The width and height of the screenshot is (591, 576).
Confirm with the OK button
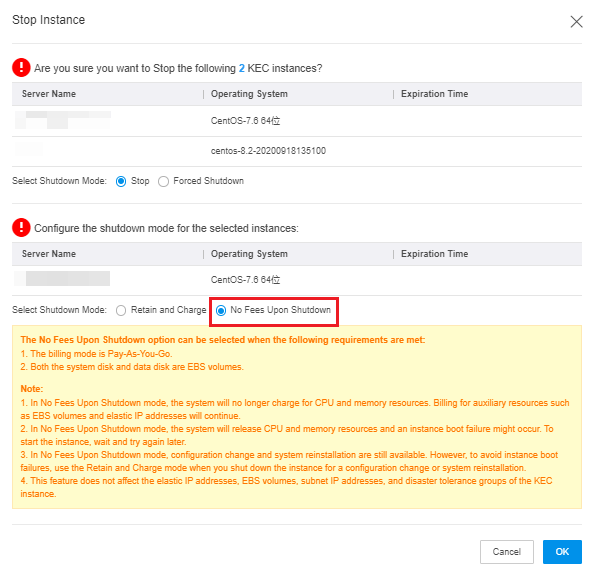(x=562, y=552)
